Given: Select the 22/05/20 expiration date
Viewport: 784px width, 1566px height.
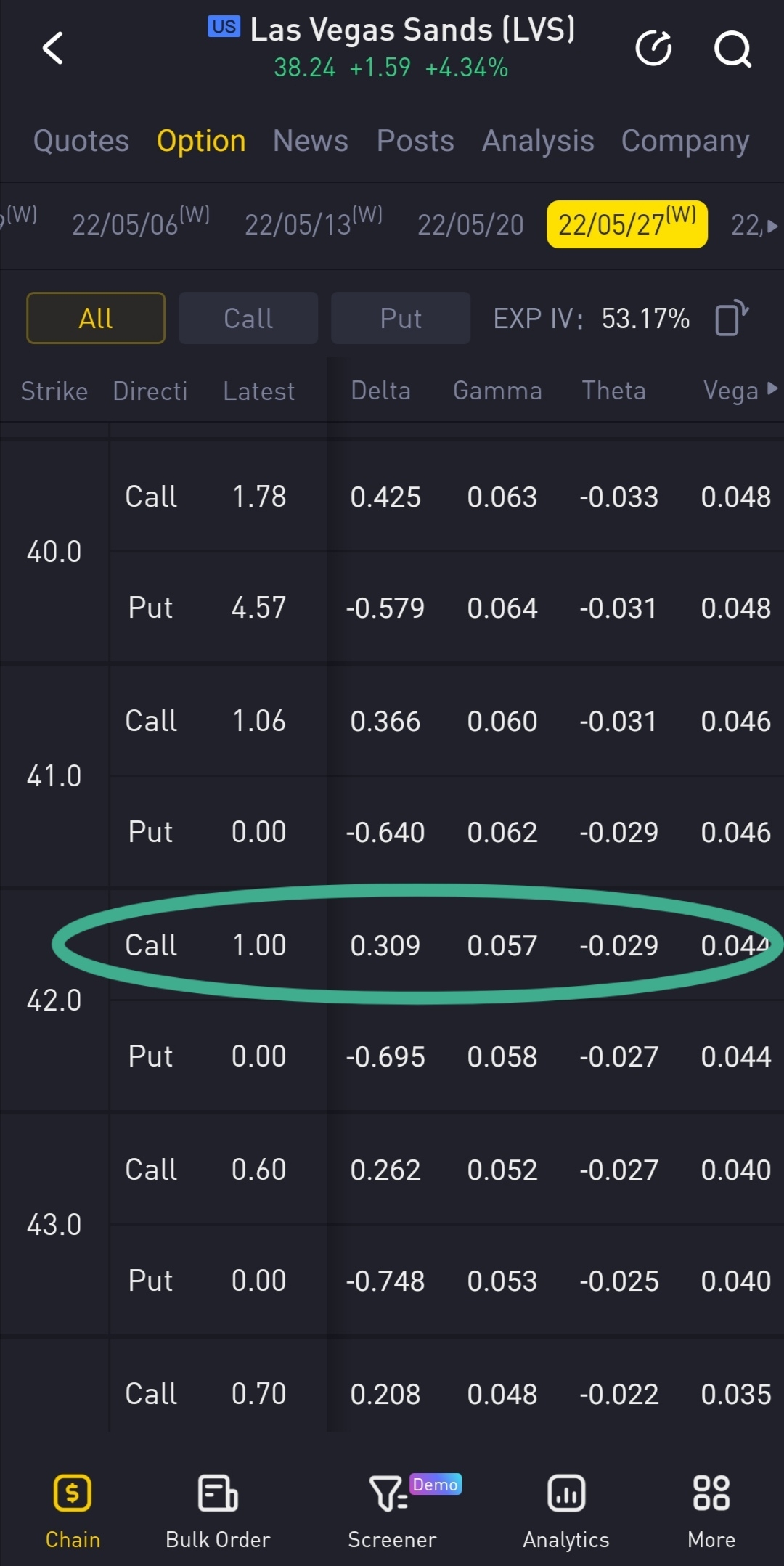Looking at the screenshot, I should point(470,225).
